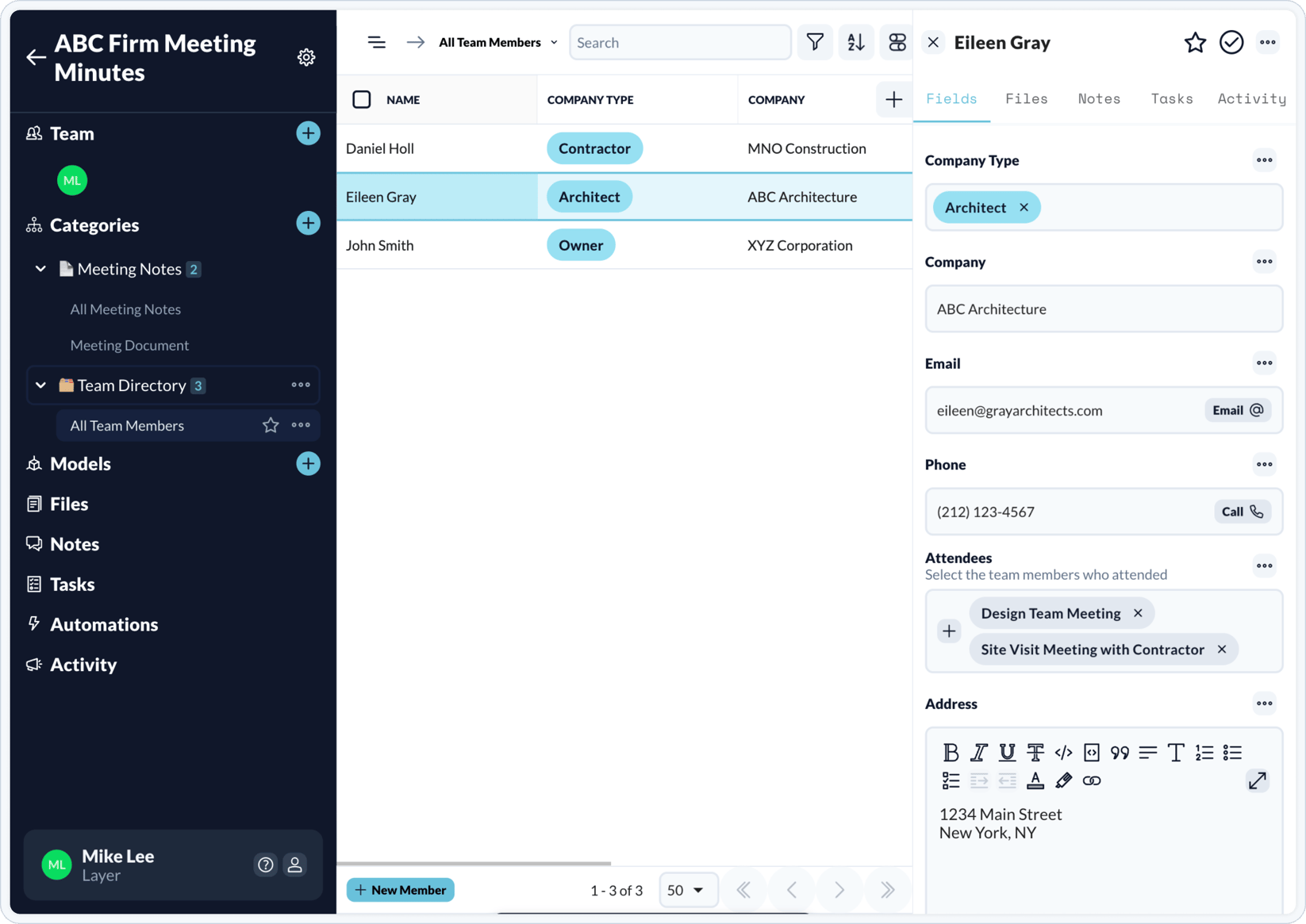The height and width of the screenshot is (924, 1306).
Task: Open project settings gear icon
Action: coord(306,57)
